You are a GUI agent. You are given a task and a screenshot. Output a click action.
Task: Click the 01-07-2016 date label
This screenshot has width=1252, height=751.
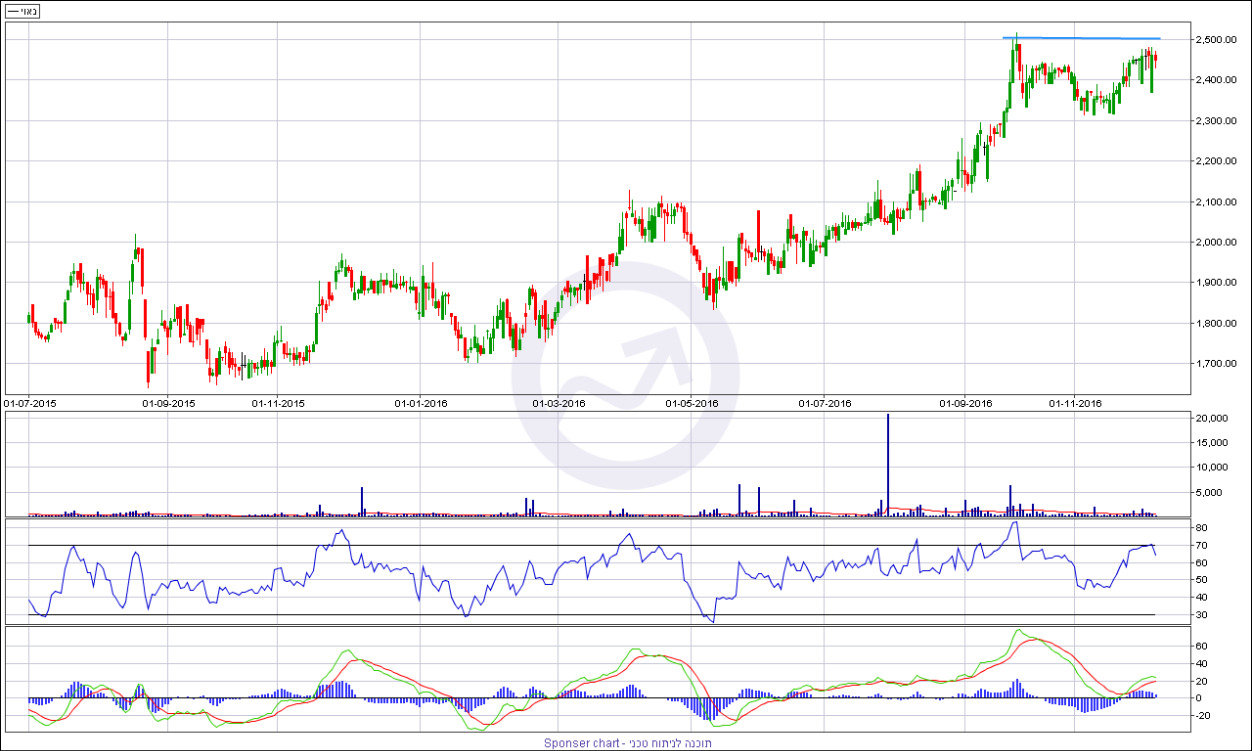tap(825, 404)
